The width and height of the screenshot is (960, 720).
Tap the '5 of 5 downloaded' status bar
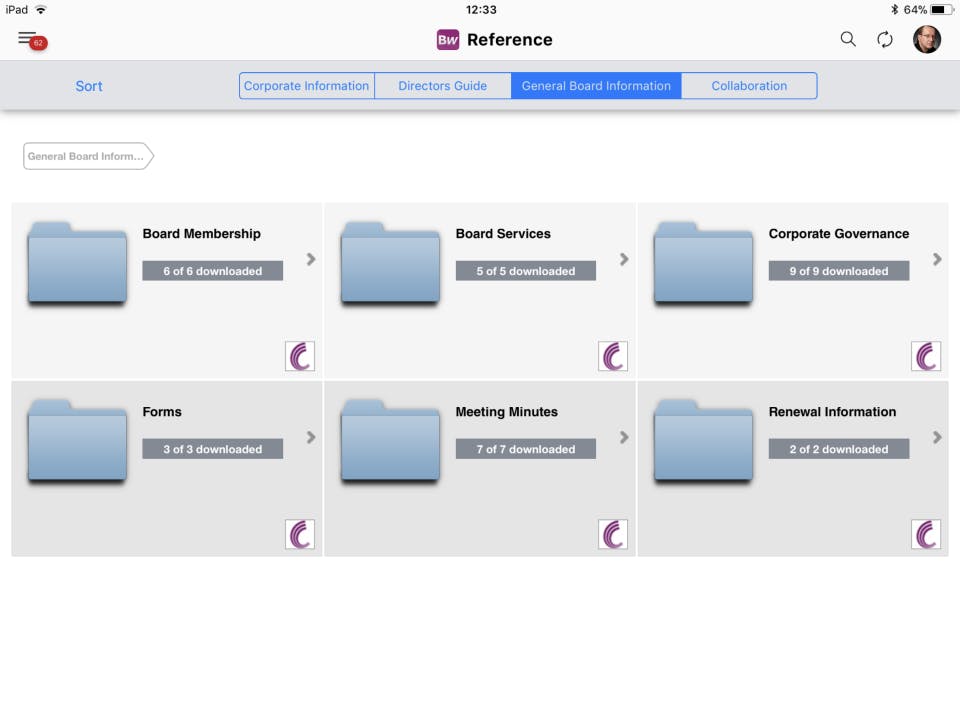point(526,271)
